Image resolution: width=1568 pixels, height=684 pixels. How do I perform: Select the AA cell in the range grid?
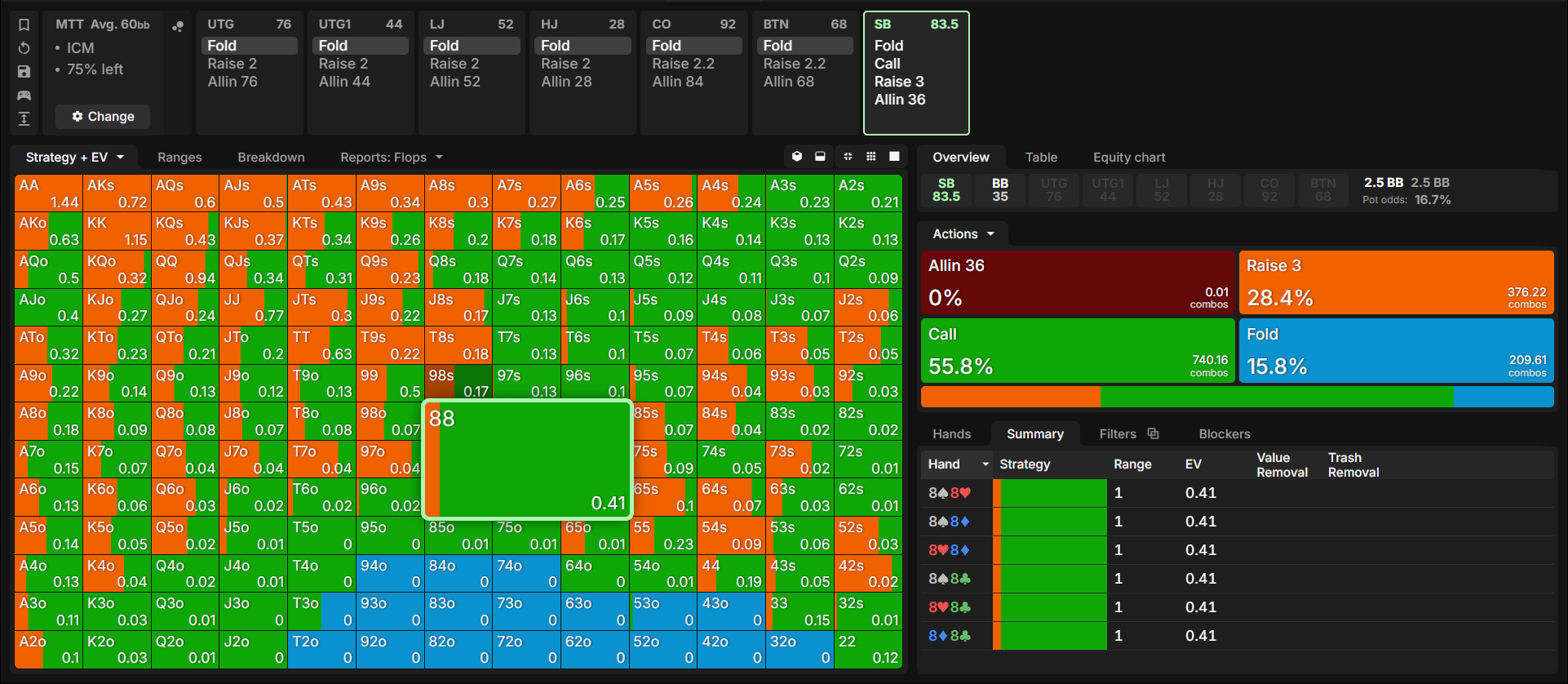[49, 193]
